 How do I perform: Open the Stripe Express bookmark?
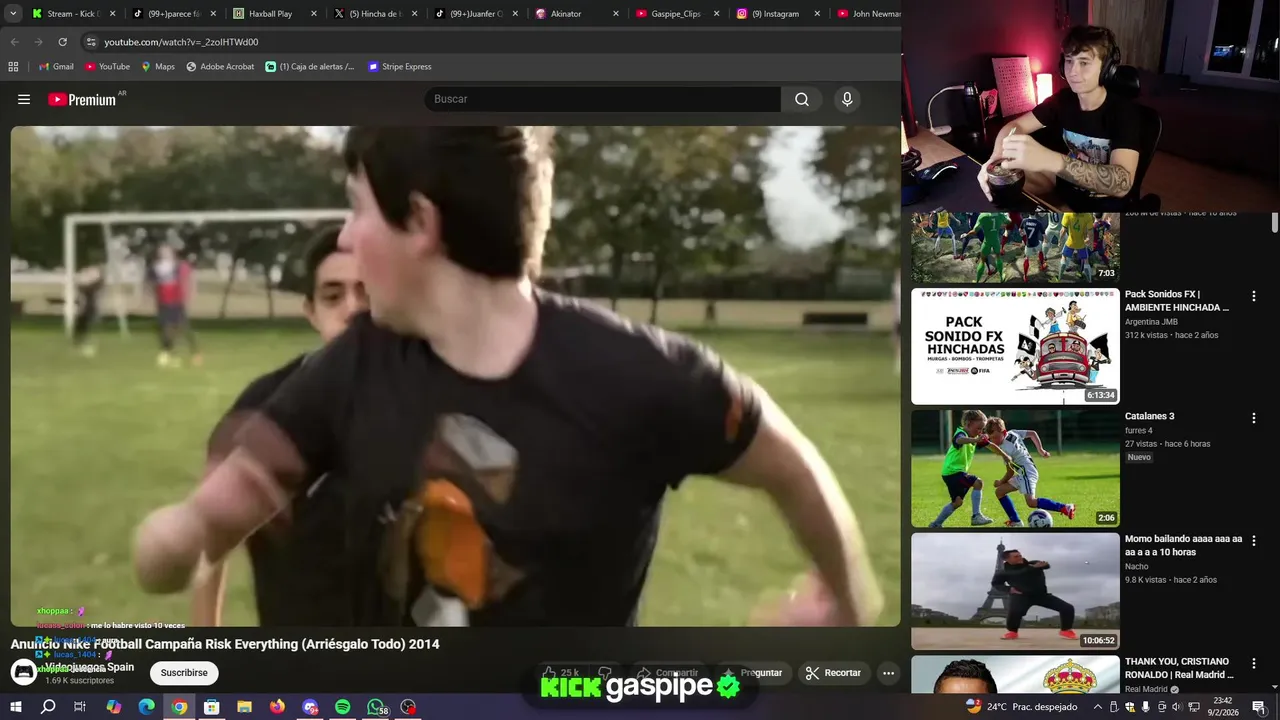coord(400,67)
